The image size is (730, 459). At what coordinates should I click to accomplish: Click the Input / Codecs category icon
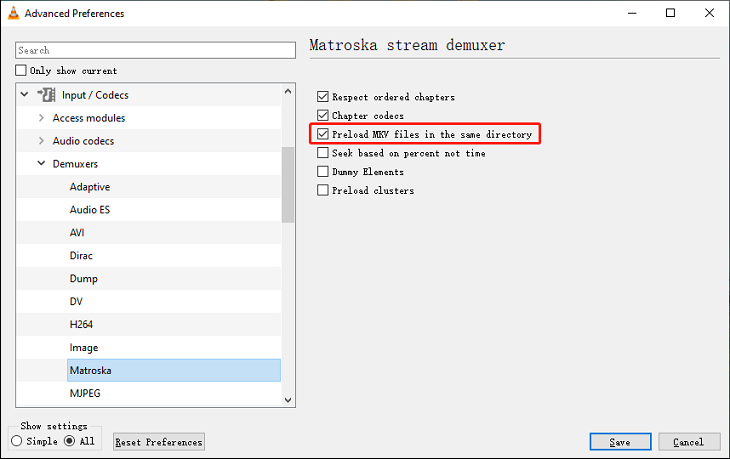(x=47, y=95)
